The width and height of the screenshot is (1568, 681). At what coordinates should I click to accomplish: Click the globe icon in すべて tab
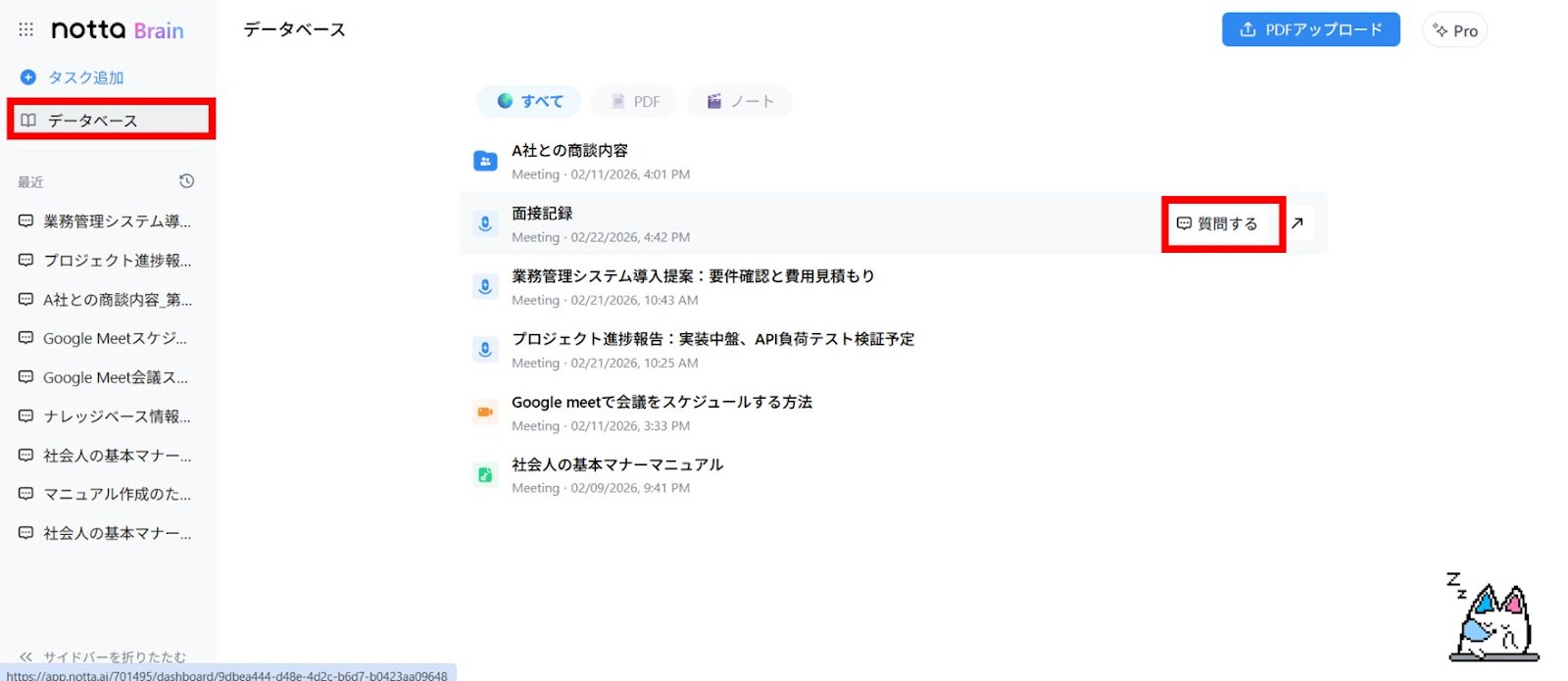tap(505, 101)
